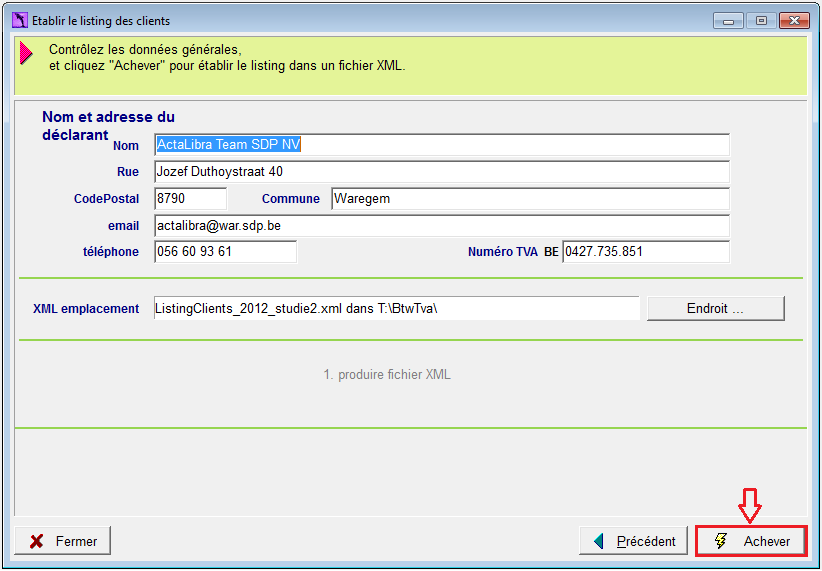Select the Rue address field
This screenshot has height=571, width=822.
tap(442, 171)
